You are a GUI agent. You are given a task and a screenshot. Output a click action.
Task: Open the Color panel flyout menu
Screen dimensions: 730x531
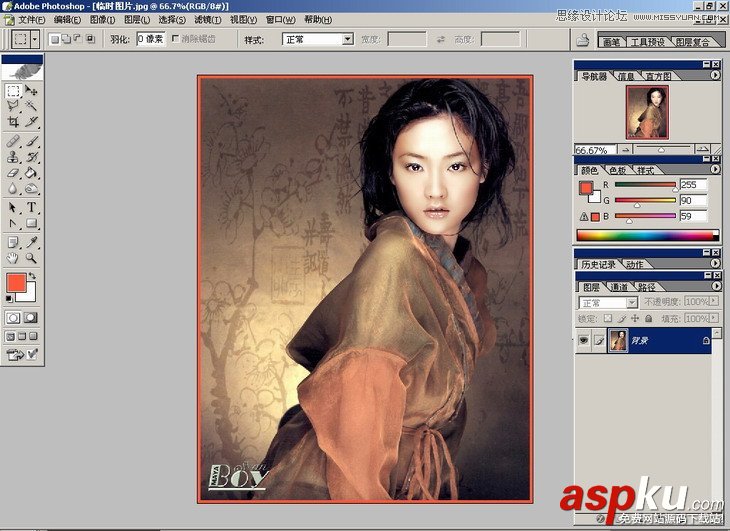click(715, 169)
